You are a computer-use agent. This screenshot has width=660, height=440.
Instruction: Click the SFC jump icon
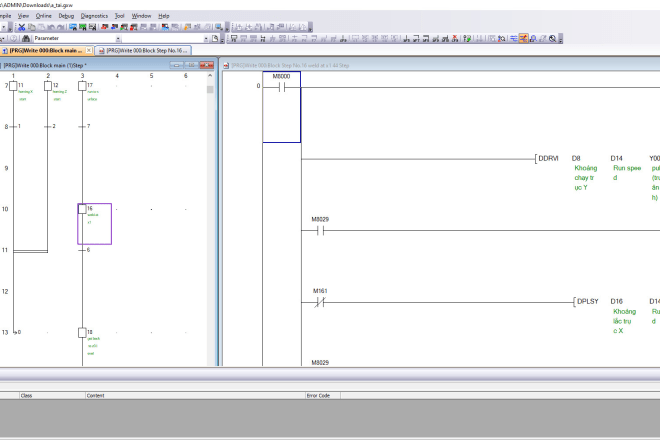263,38
